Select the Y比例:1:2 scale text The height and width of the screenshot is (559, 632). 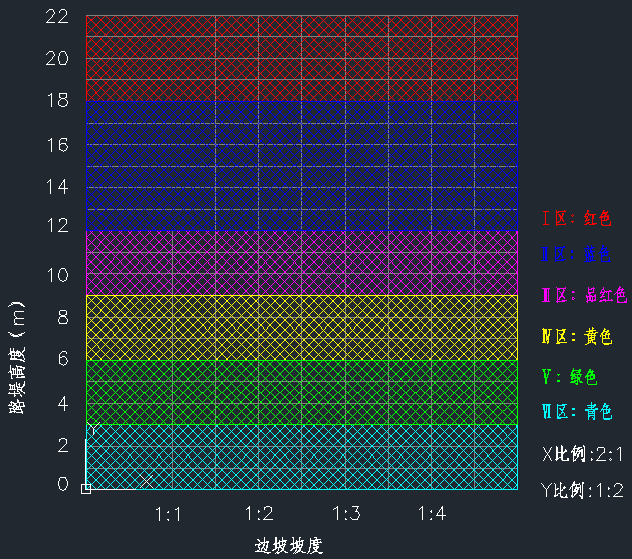582,490
